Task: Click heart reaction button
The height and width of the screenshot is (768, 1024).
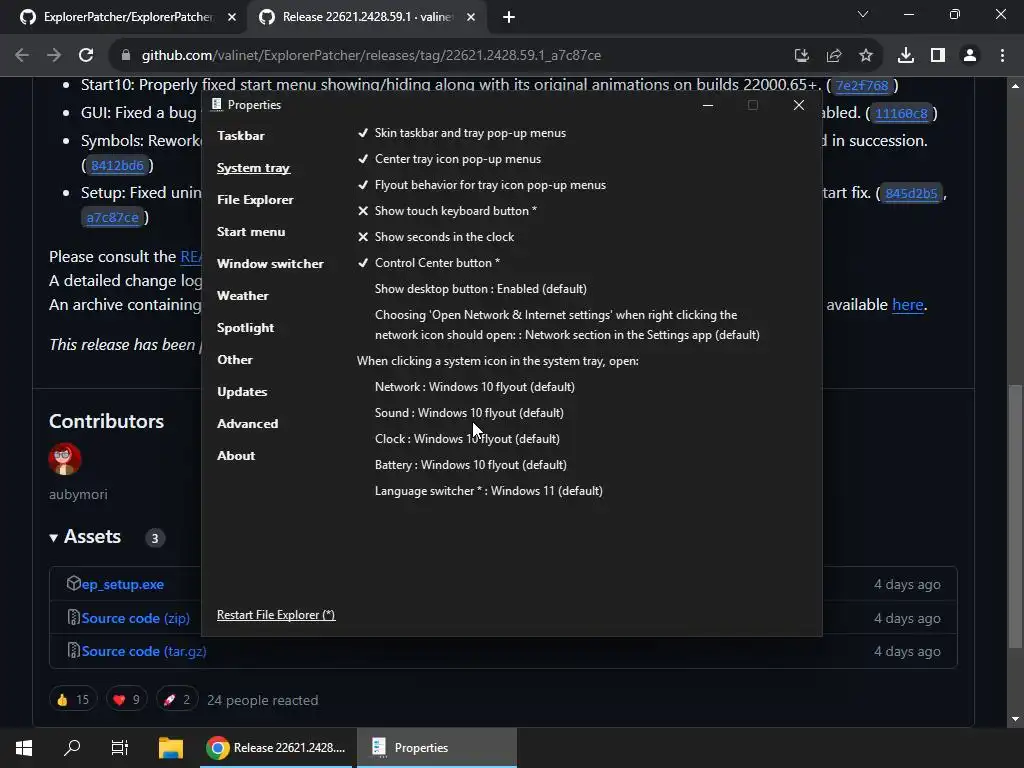Action: [127, 700]
